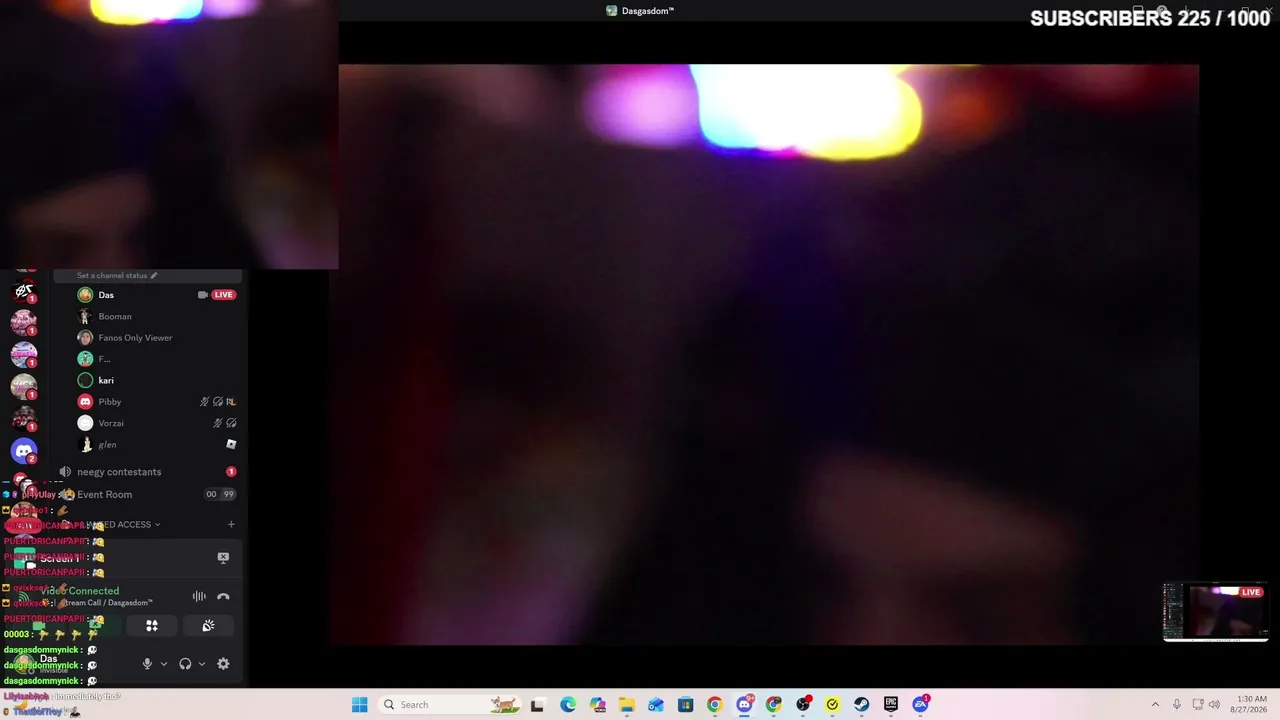
Task: Open Steam from the taskbar
Action: (861, 705)
